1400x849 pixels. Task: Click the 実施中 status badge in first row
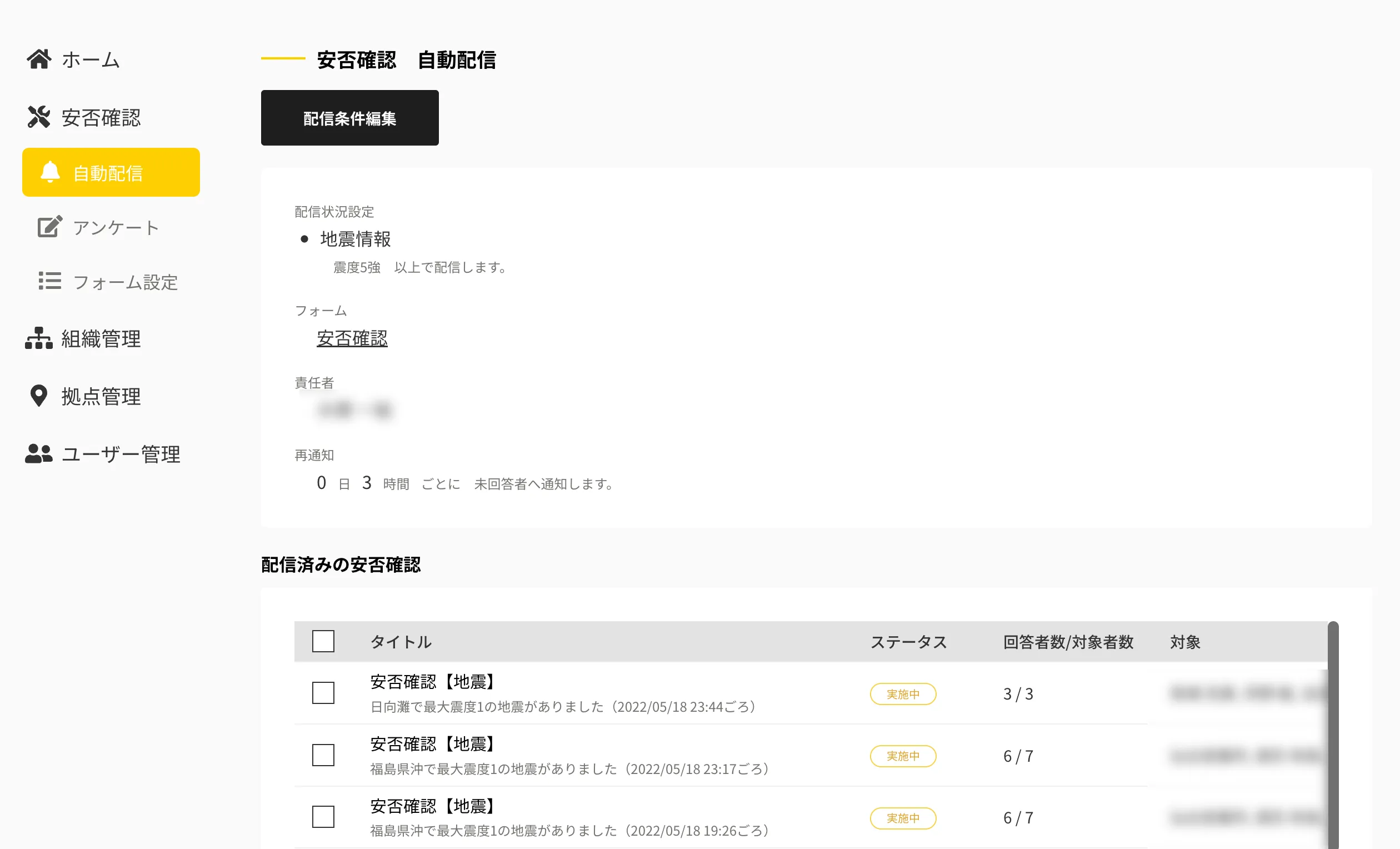click(902, 694)
